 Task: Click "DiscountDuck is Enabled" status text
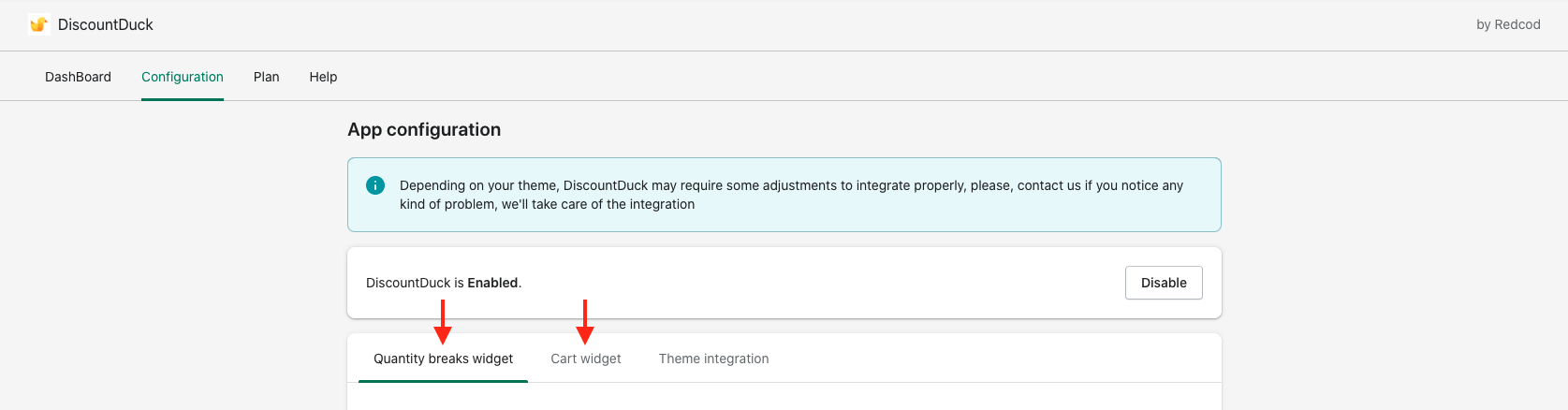(x=444, y=283)
